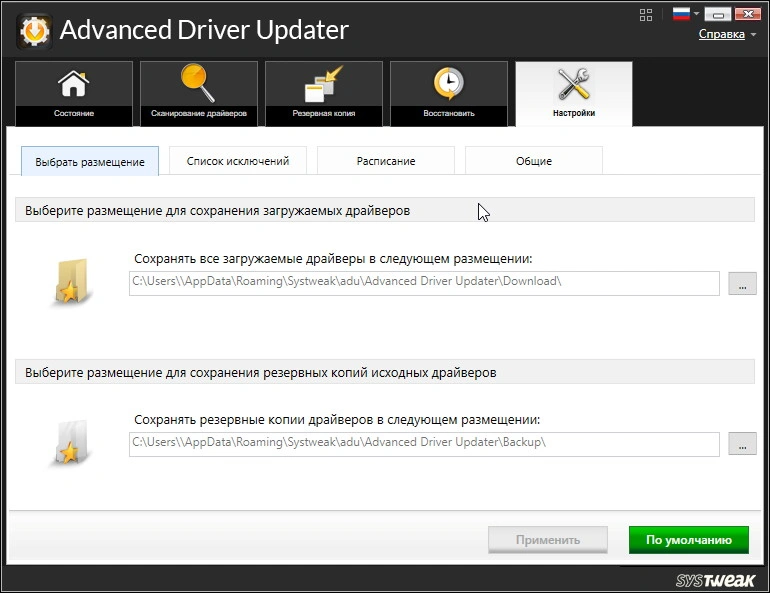Browse for the Download folder location
Viewport: 770px width, 593px height.
[x=742, y=284]
